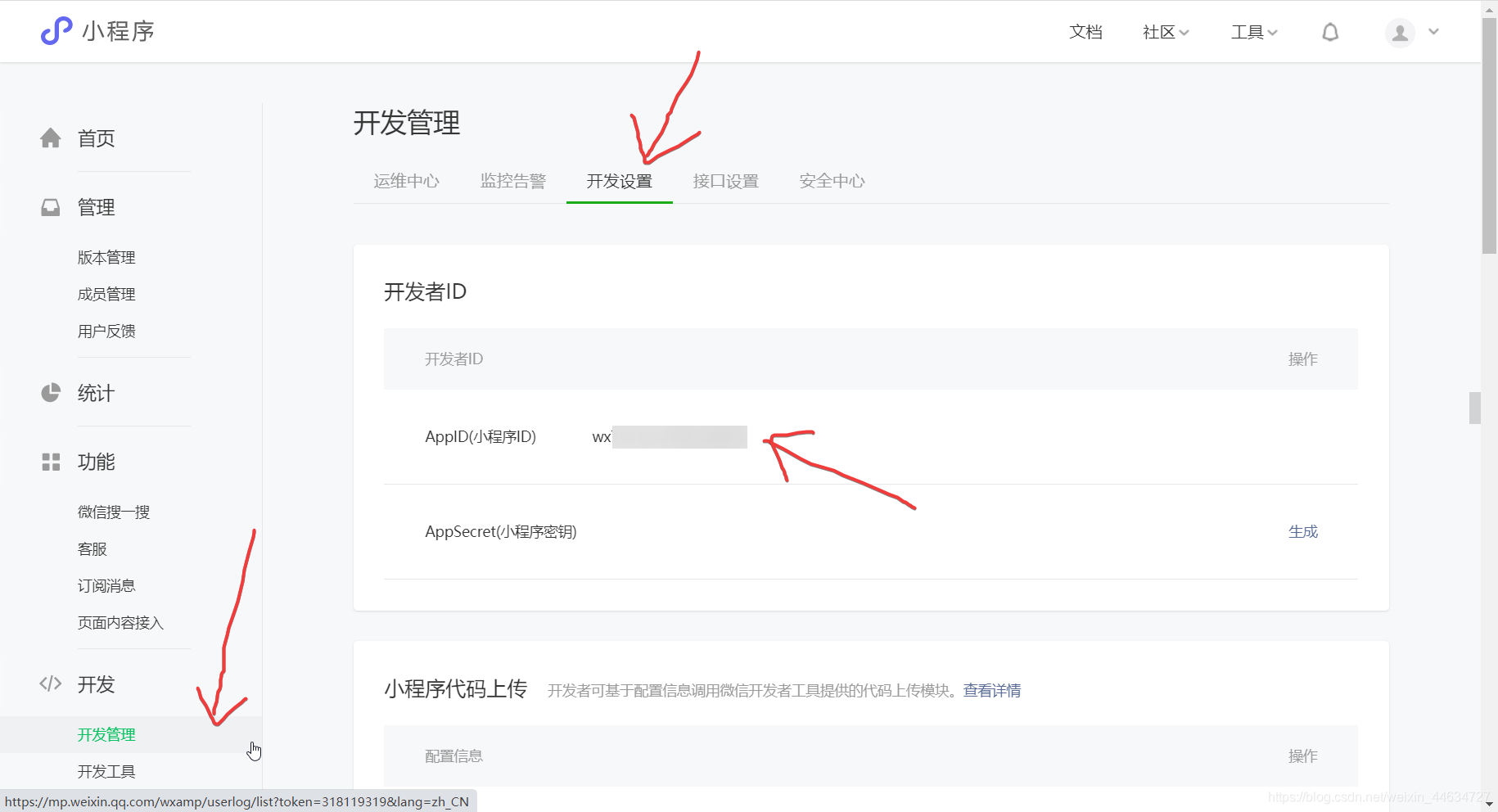Open 订阅消息 in the sidebar

(x=106, y=585)
